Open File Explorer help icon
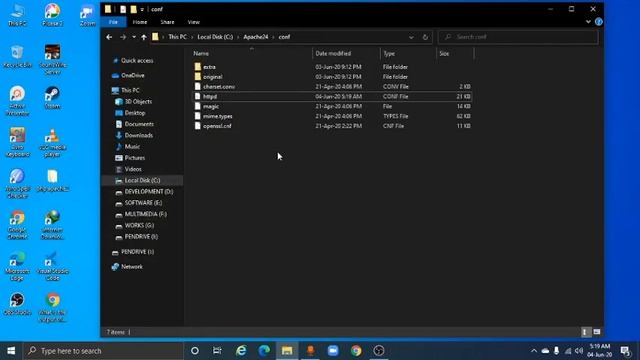This screenshot has width=640, height=360. point(599,22)
